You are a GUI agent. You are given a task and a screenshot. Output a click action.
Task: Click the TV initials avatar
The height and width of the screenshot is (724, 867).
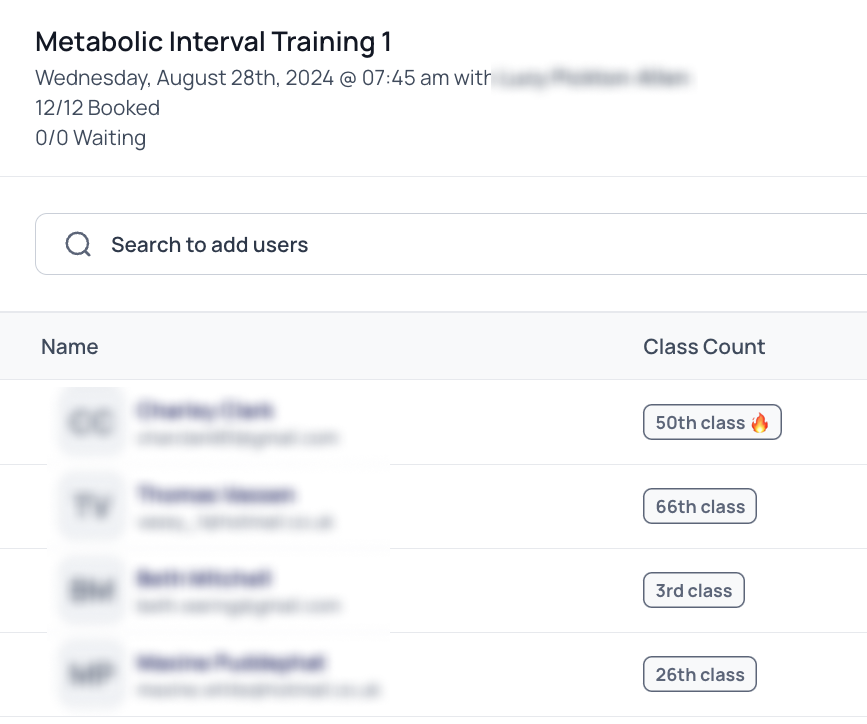(x=91, y=506)
